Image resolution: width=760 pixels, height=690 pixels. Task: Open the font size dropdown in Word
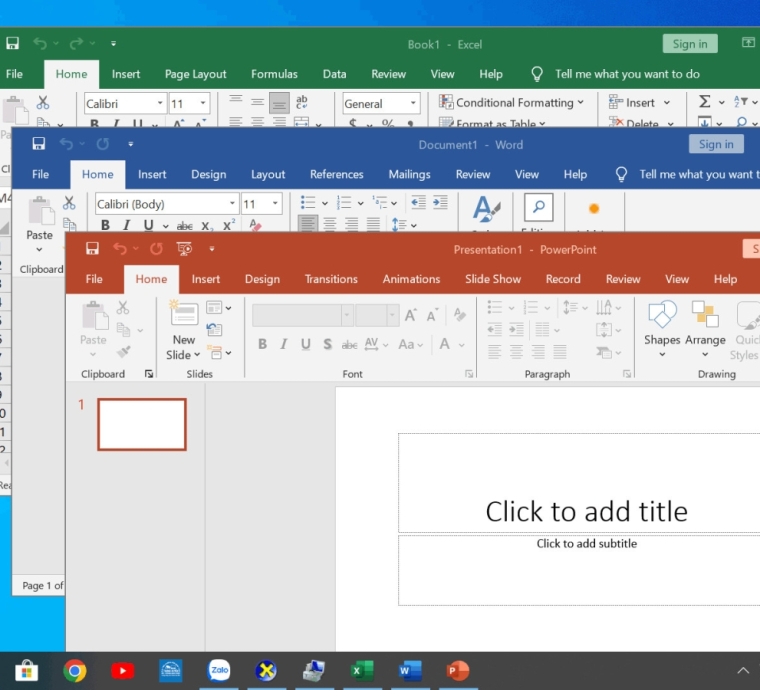point(275,204)
